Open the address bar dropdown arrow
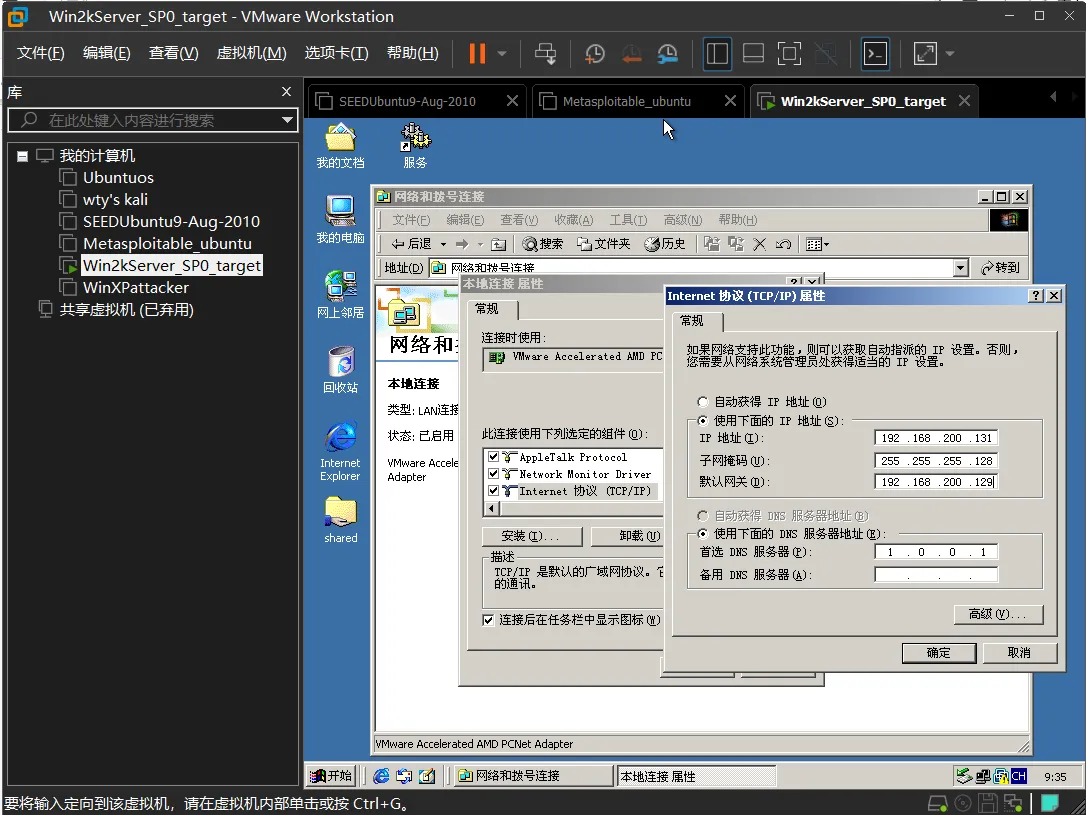Screen dimensions: 1086x815 click(961, 268)
